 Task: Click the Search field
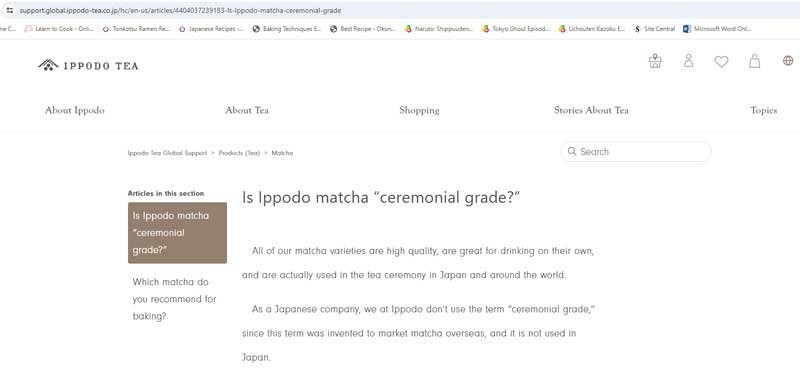[636, 152]
